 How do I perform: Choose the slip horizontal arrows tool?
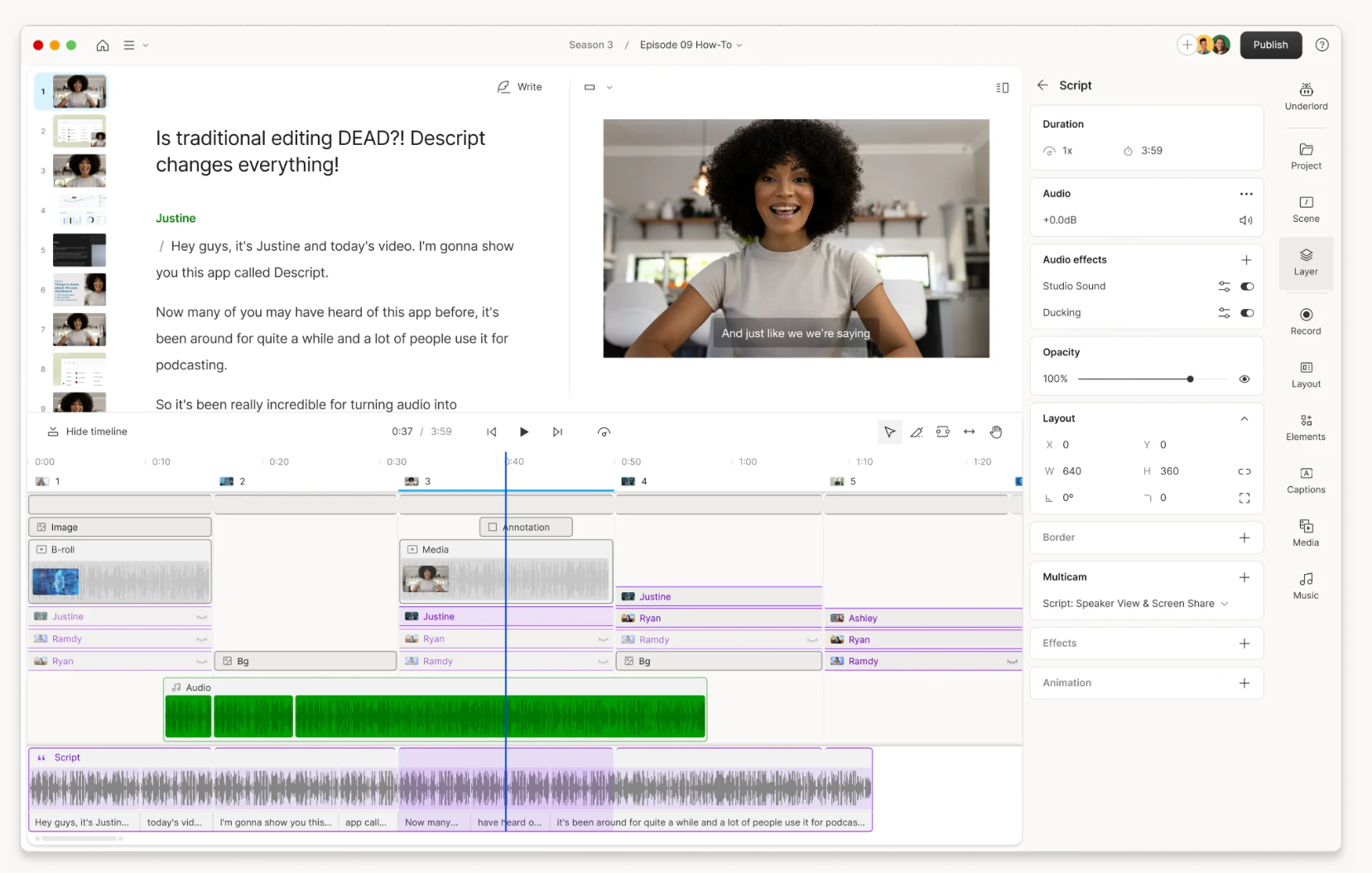tap(970, 432)
